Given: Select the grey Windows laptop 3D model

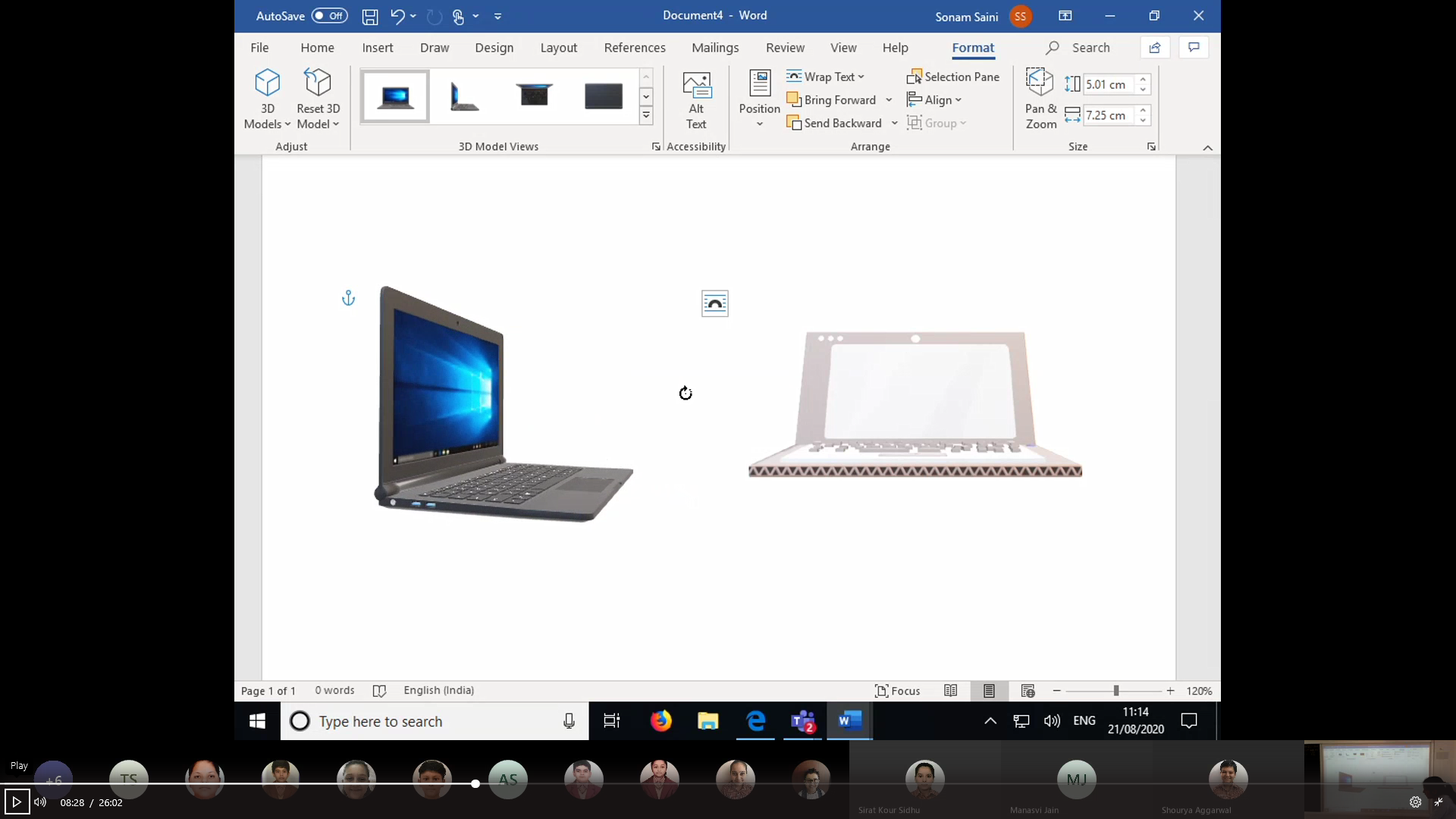Looking at the screenshot, I should pyautogui.click(x=504, y=403).
